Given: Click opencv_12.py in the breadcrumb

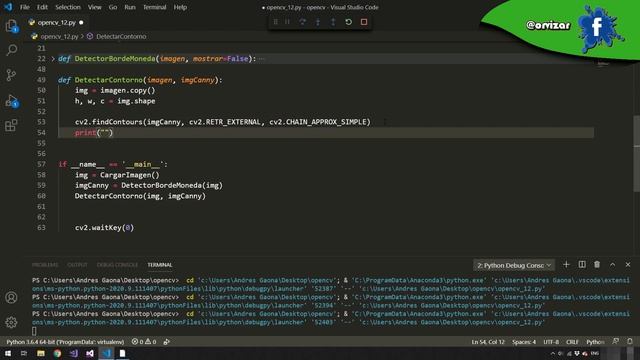Looking at the screenshot, I should [59, 36].
